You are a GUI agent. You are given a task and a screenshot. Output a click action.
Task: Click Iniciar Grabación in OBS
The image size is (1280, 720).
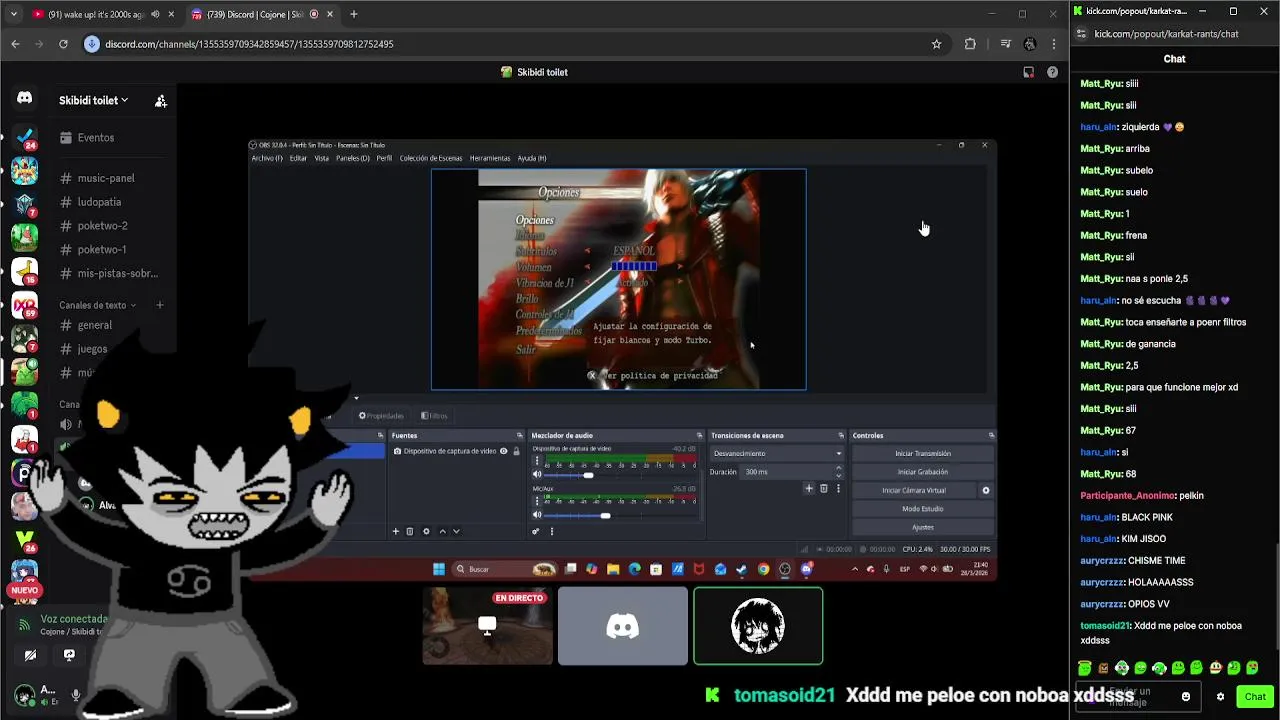(x=923, y=472)
